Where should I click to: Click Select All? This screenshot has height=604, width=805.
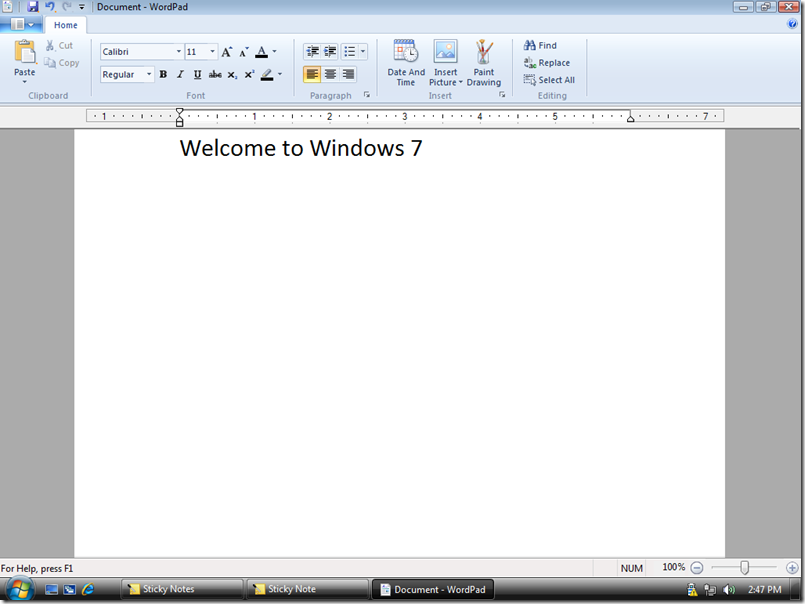[x=549, y=80]
